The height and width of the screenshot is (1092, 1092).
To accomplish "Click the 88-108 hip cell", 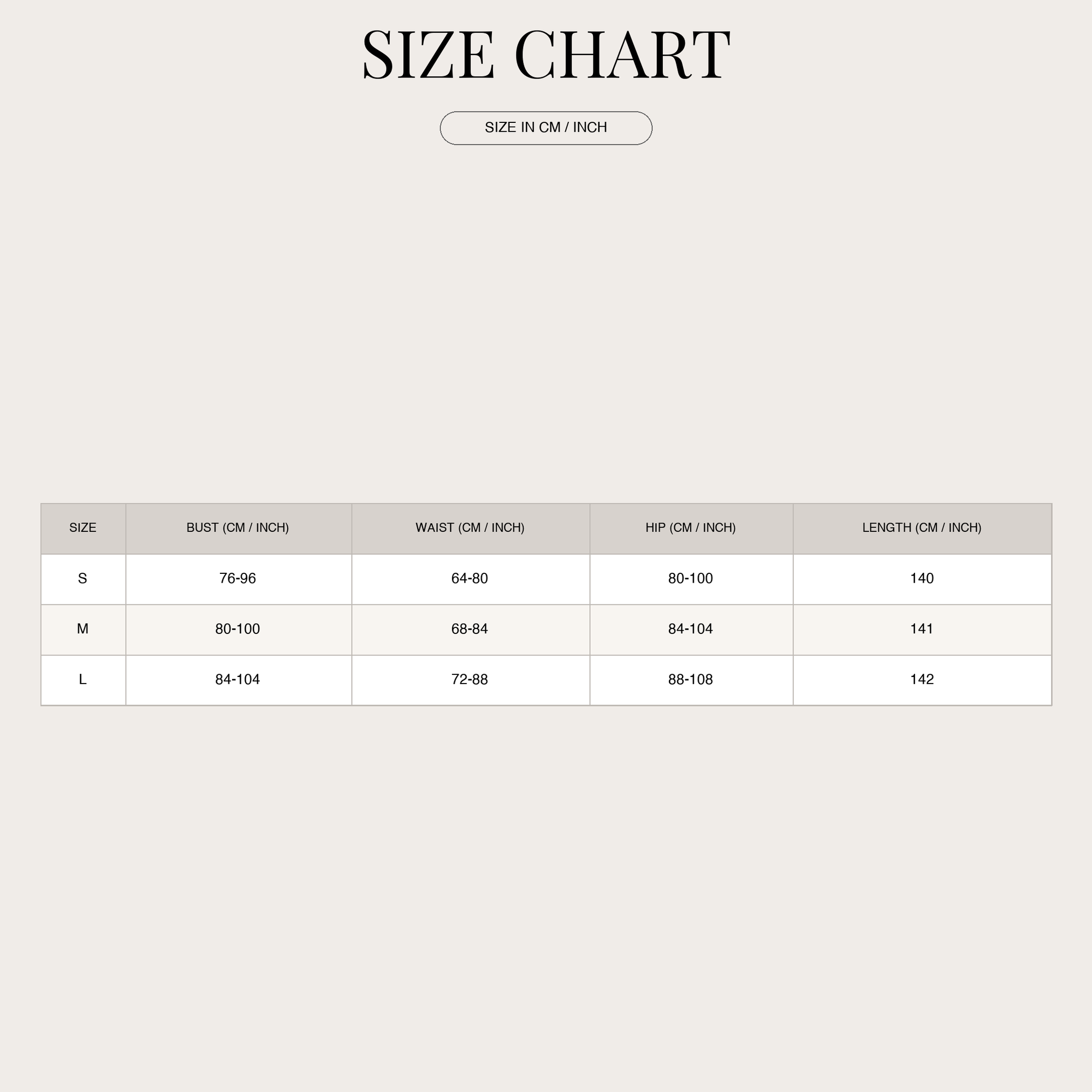I will click(691, 679).
